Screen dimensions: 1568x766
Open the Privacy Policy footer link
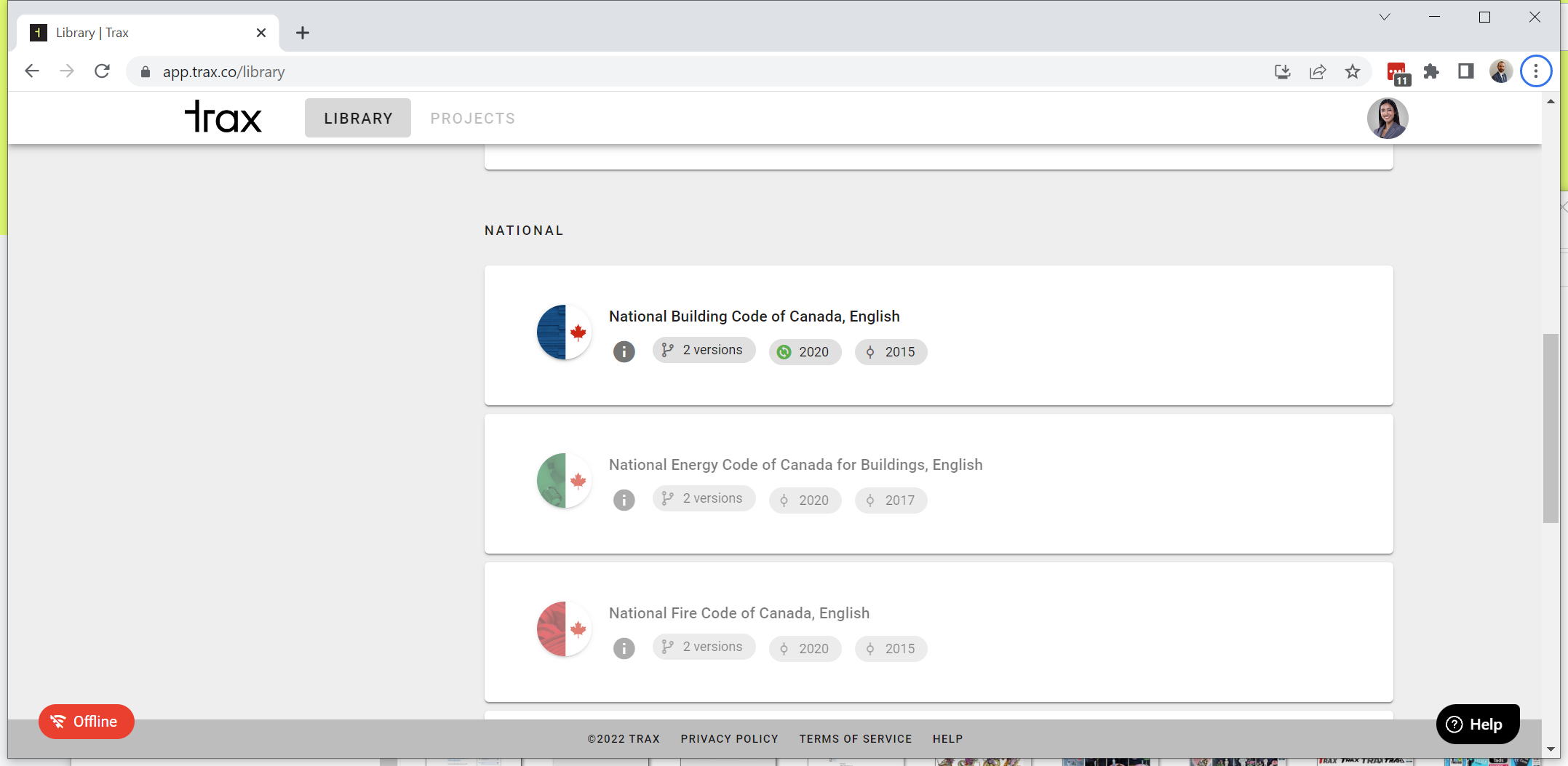(x=729, y=739)
